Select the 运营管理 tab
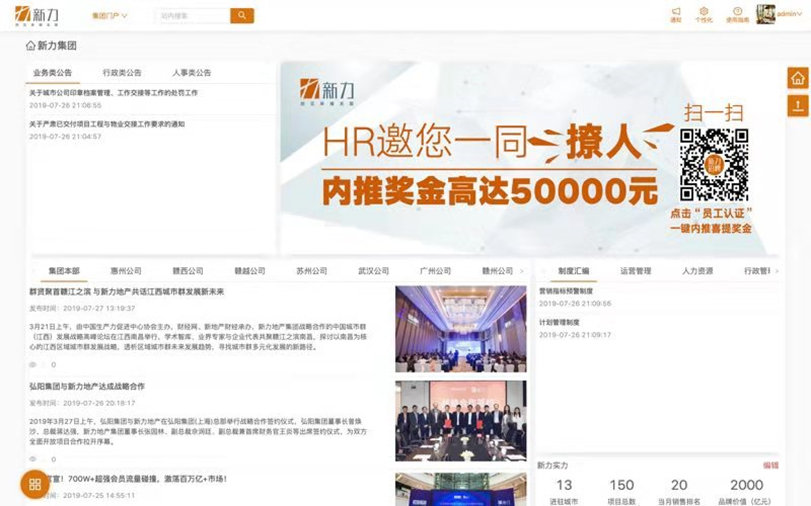The height and width of the screenshot is (506, 811). 636,271
